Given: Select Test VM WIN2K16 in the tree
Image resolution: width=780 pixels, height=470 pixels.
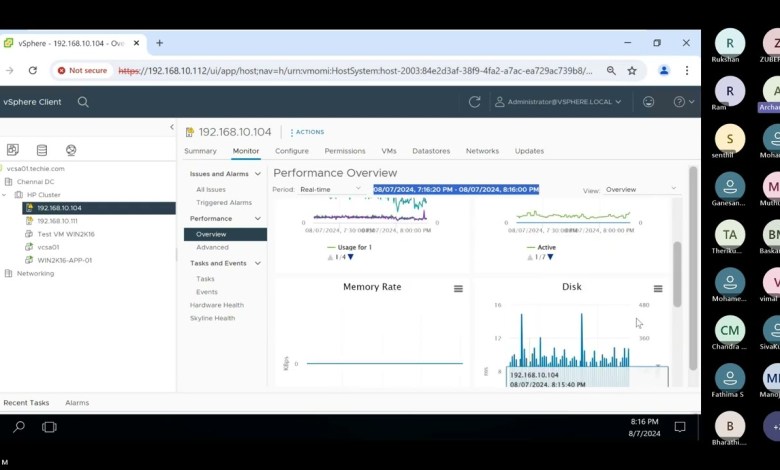Looking at the screenshot, I should pos(66,234).
